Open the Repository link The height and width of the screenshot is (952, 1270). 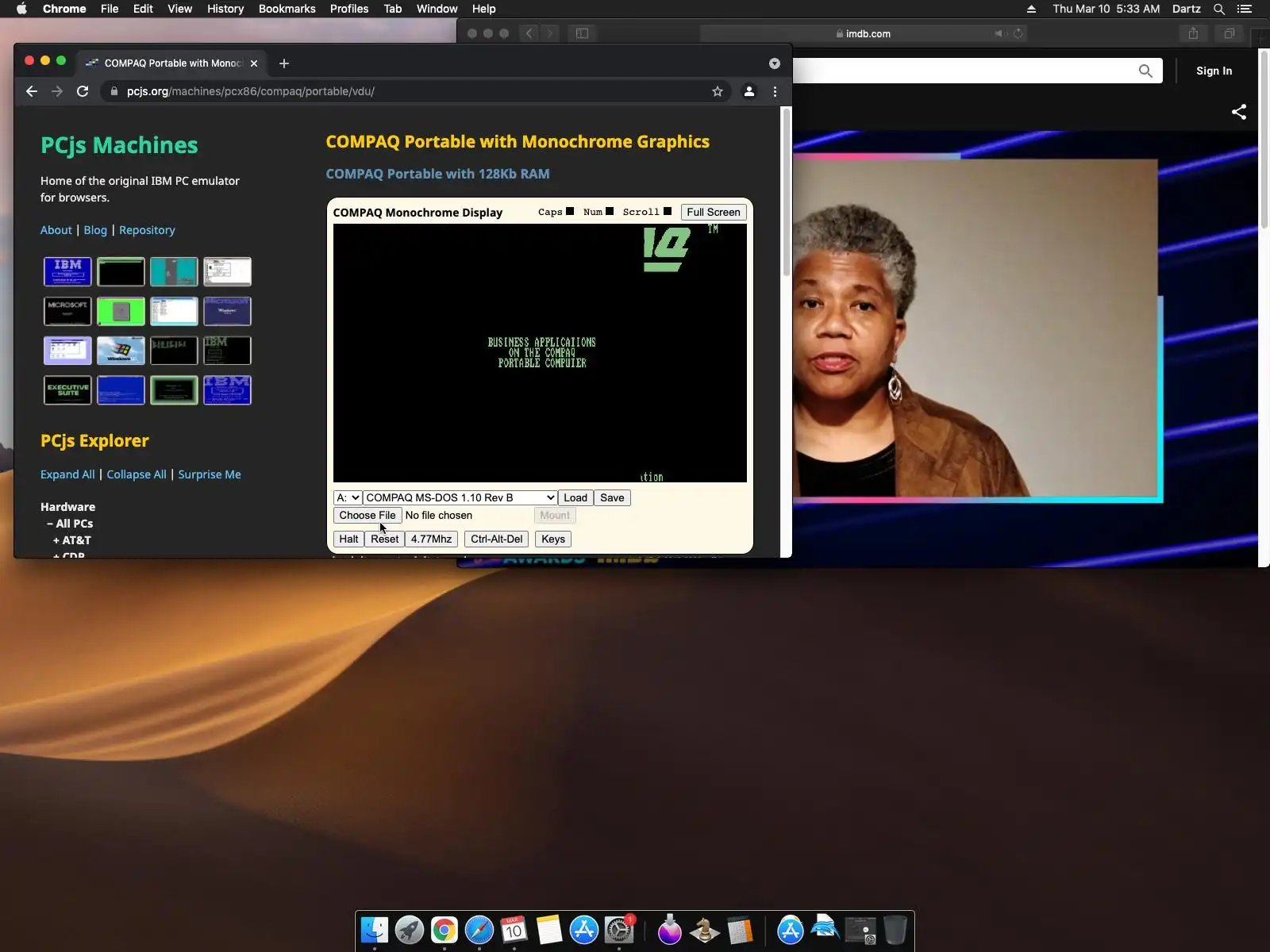pos(147,230)
